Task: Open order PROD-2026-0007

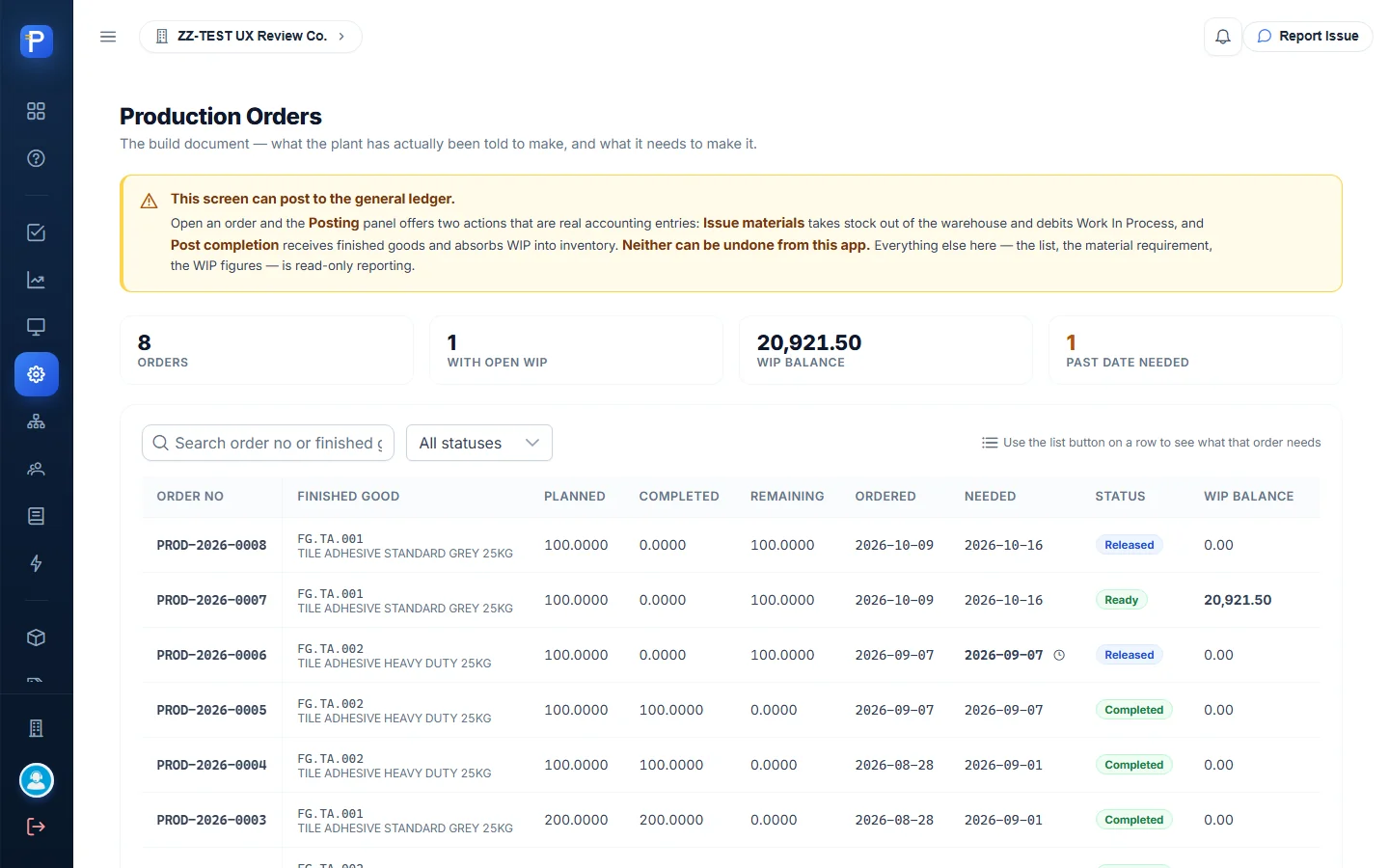Action: [x=211, y=600]
